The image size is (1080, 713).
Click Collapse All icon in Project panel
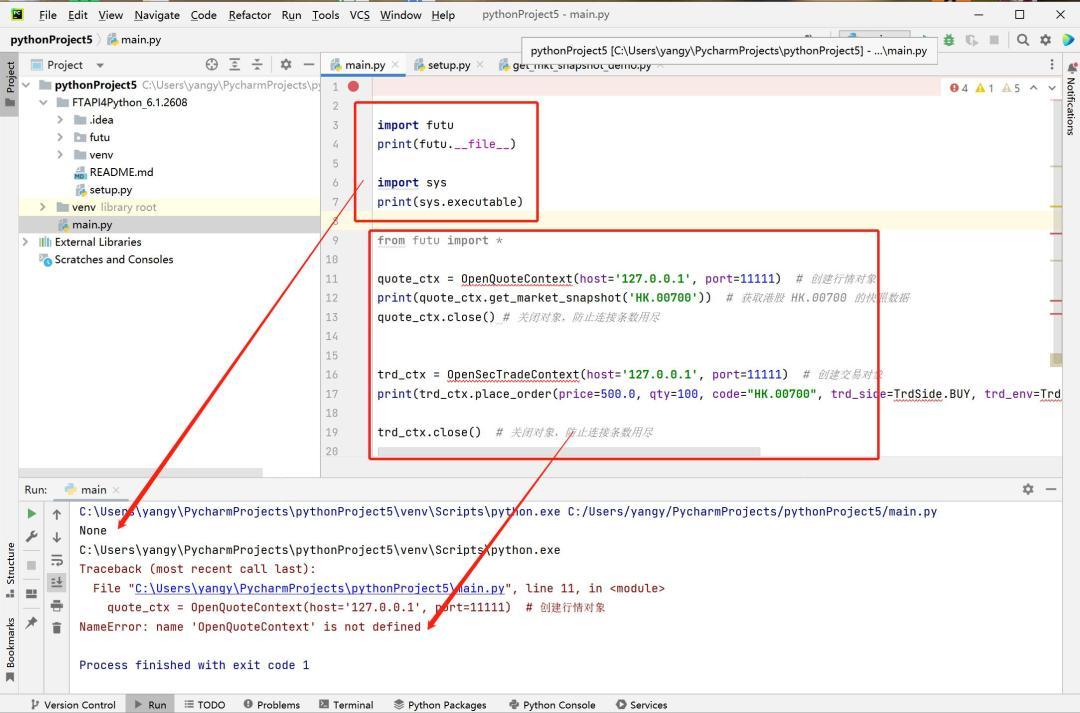(257, 64)
